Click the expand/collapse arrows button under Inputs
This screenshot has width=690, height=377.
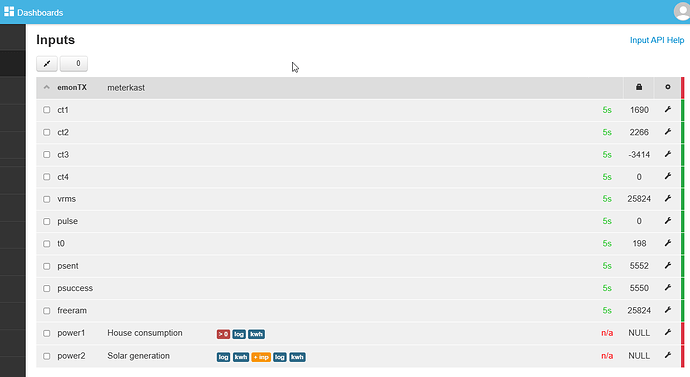[47, 64]
